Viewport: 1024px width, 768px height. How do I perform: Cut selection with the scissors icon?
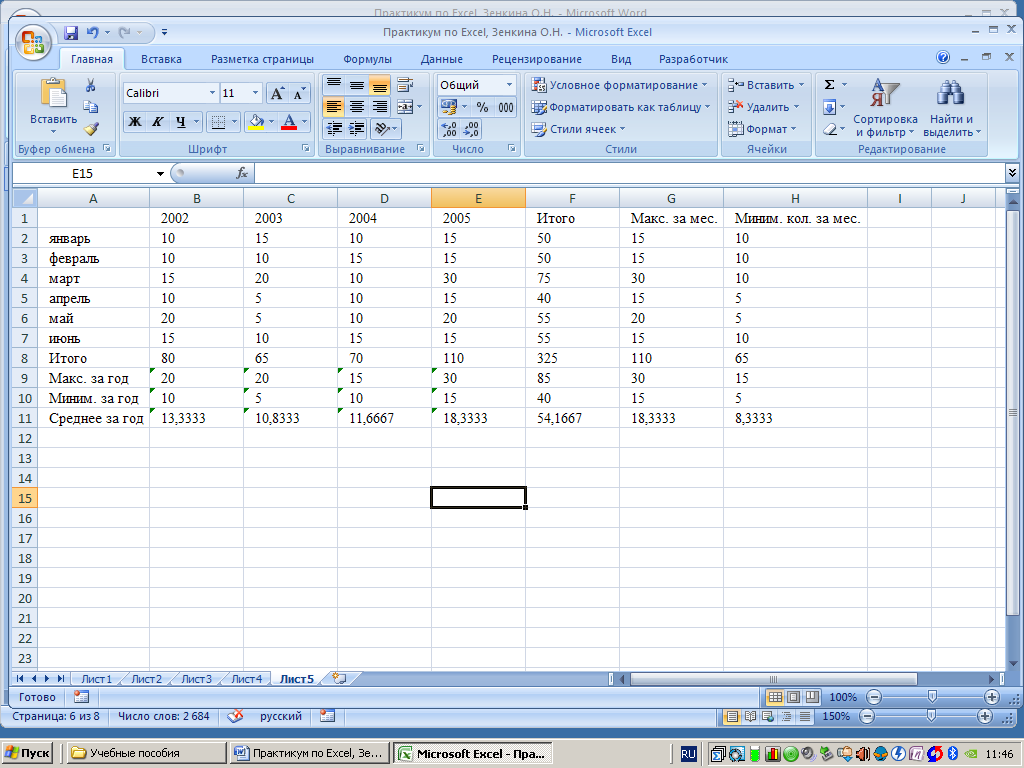click(91, 86)
